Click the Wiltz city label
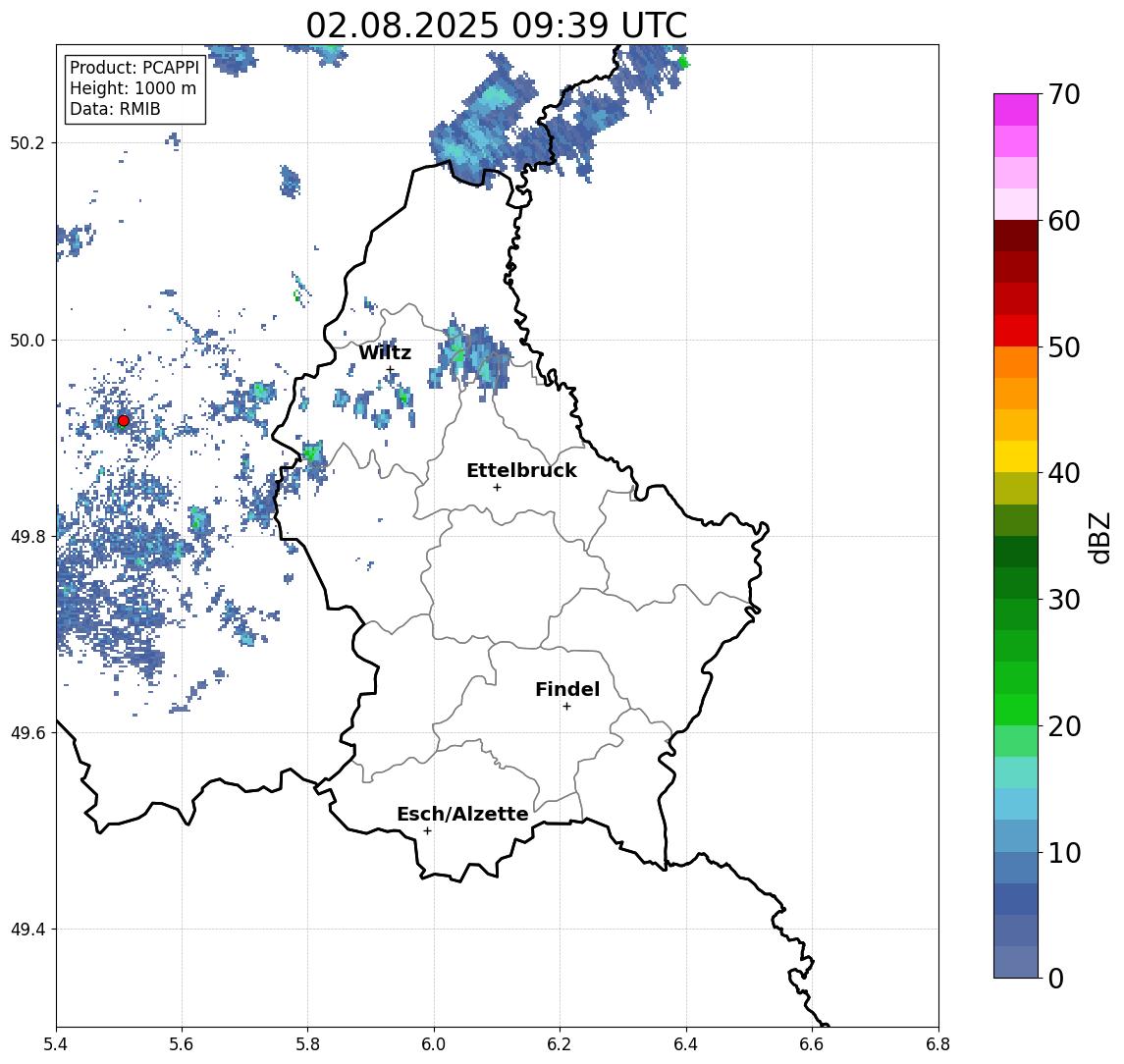This screenshot has width=1124, height=1064. coord(385,352)
